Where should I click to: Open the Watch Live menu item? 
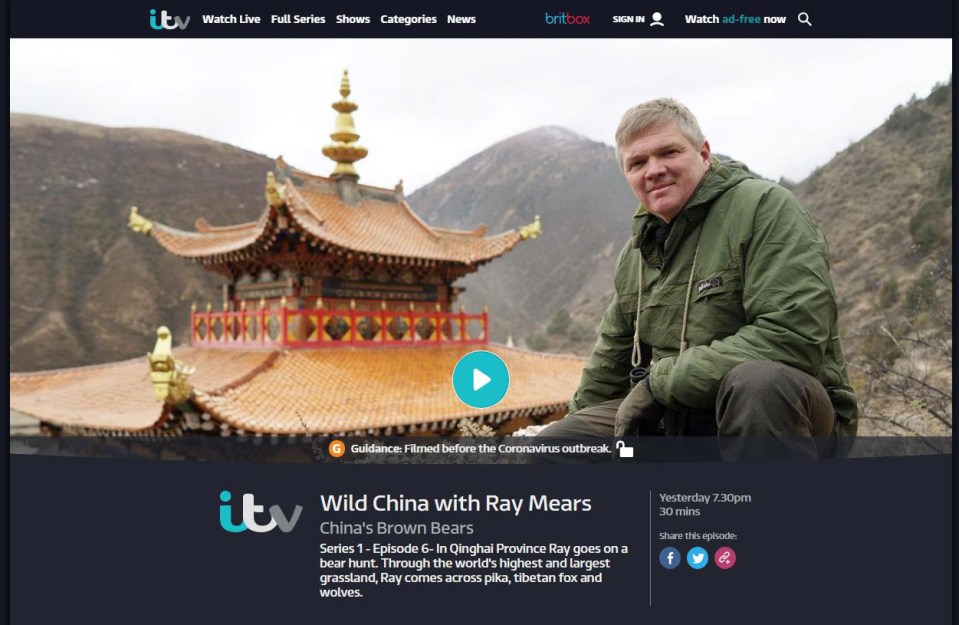[x=231, y=20]
